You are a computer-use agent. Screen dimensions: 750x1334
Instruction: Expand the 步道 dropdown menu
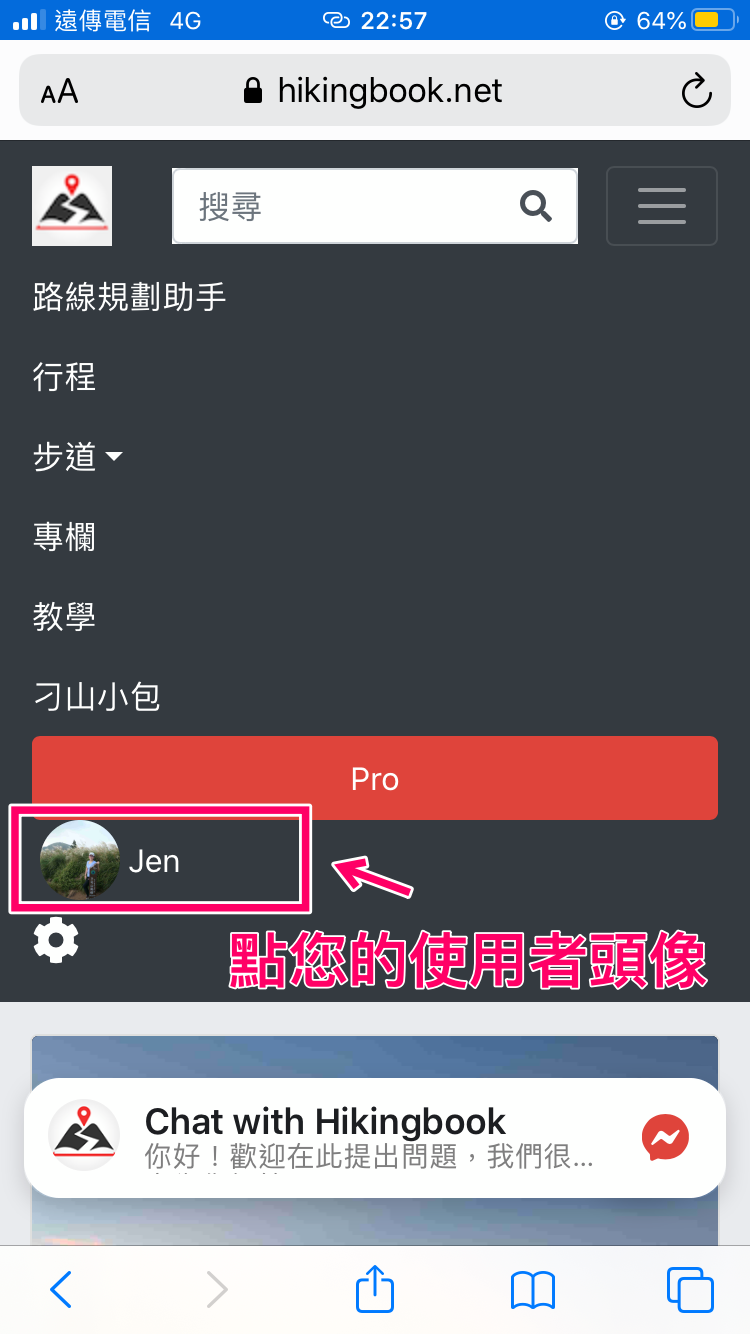78,457
